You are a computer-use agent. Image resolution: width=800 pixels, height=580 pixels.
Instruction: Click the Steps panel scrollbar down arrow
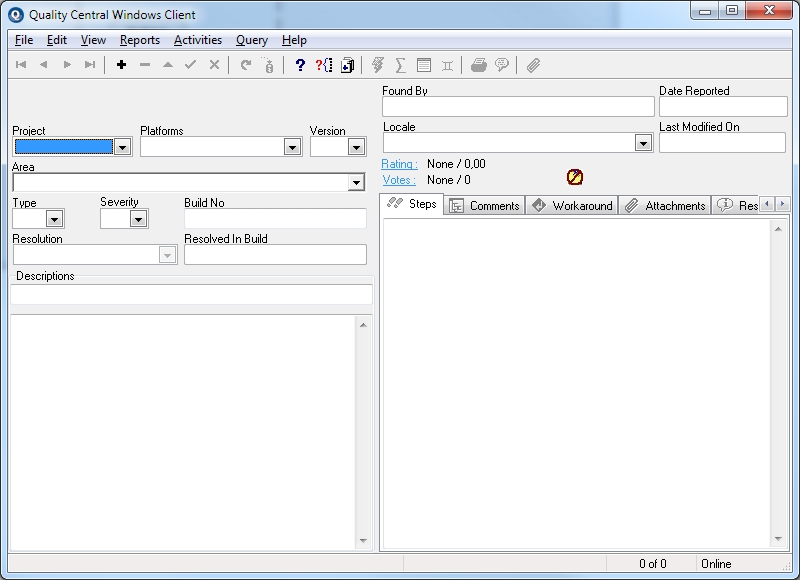tap(778, 538)
